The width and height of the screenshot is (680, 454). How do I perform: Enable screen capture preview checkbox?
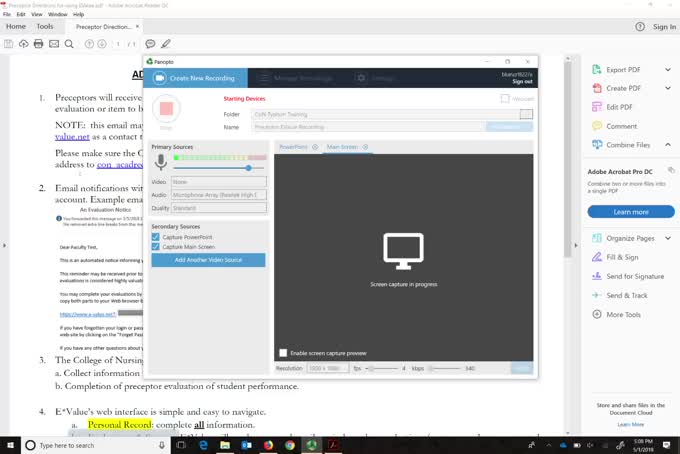[283, 353]
